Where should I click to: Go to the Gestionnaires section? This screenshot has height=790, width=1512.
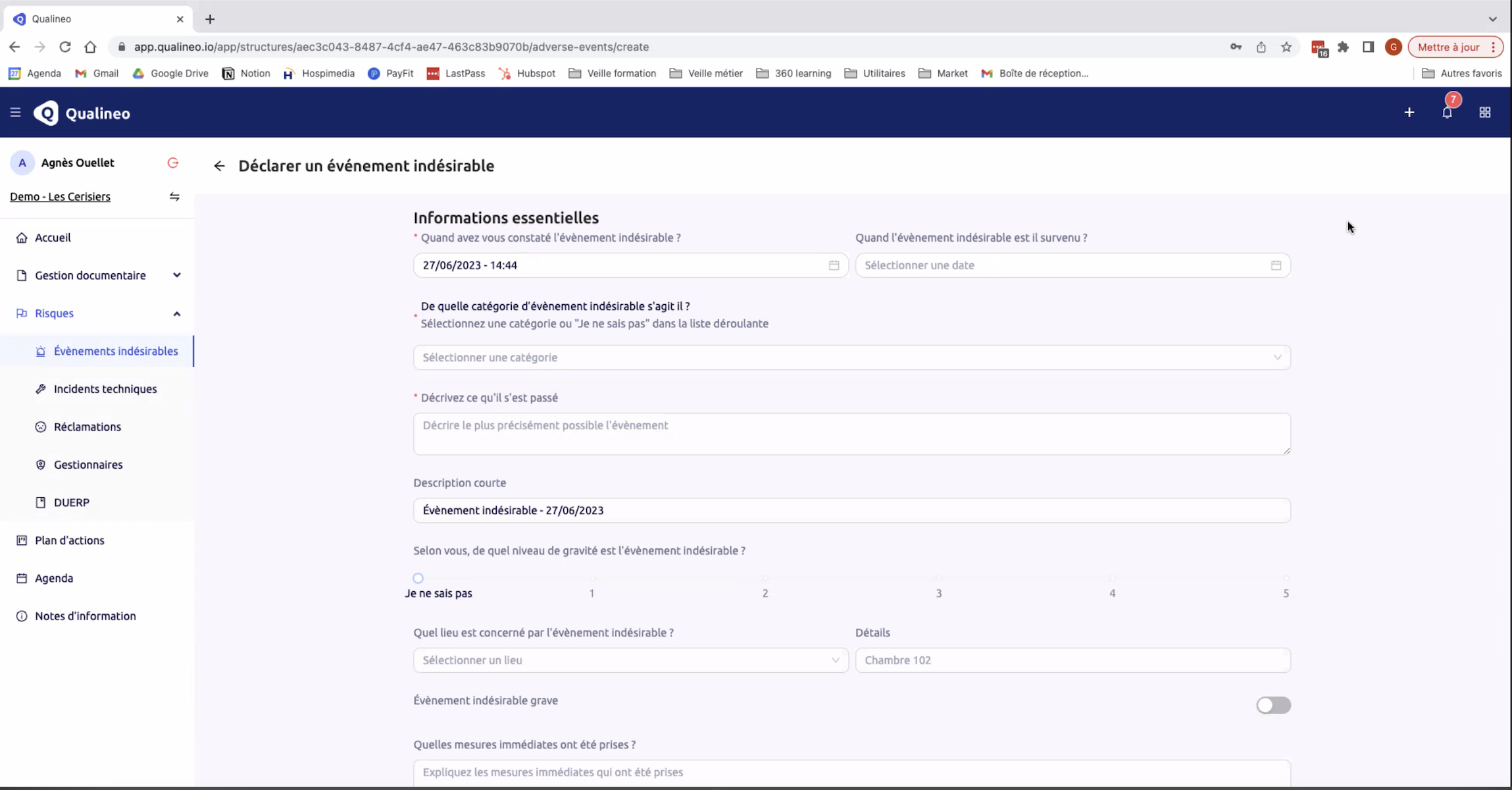[88, 464]
